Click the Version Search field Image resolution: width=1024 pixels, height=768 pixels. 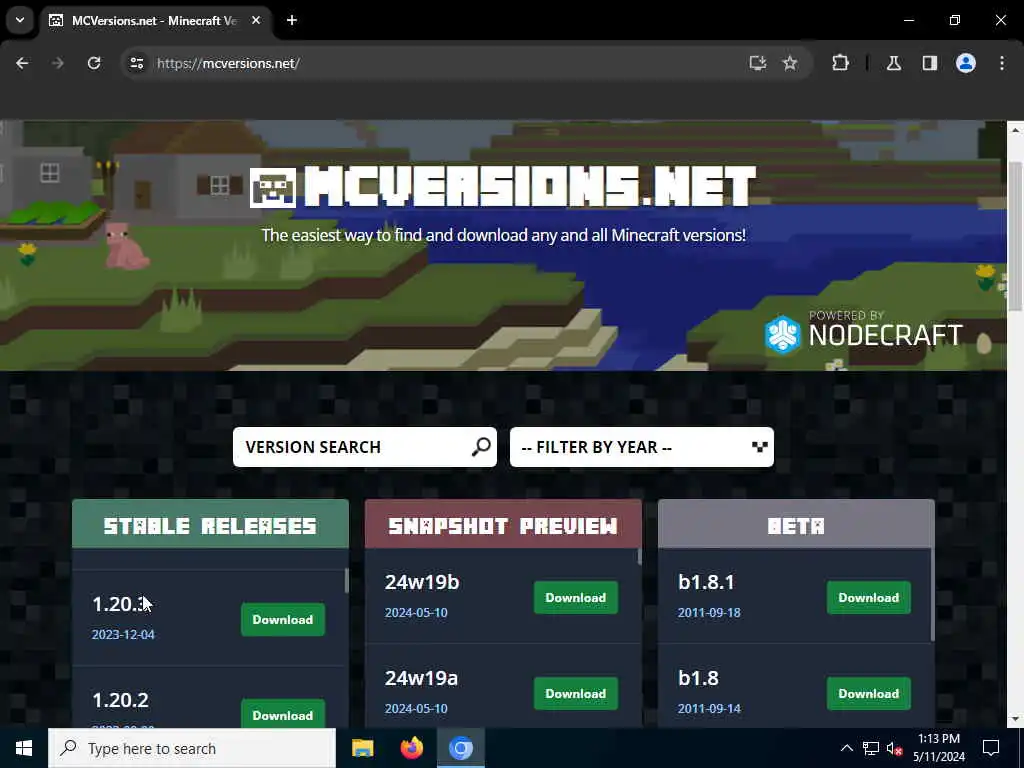364,447
